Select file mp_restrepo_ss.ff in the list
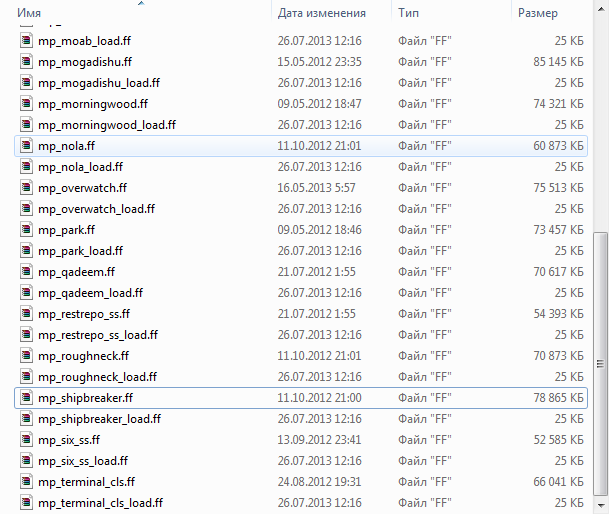This screenshot has height=514, width=610. [x=84, y=314]
